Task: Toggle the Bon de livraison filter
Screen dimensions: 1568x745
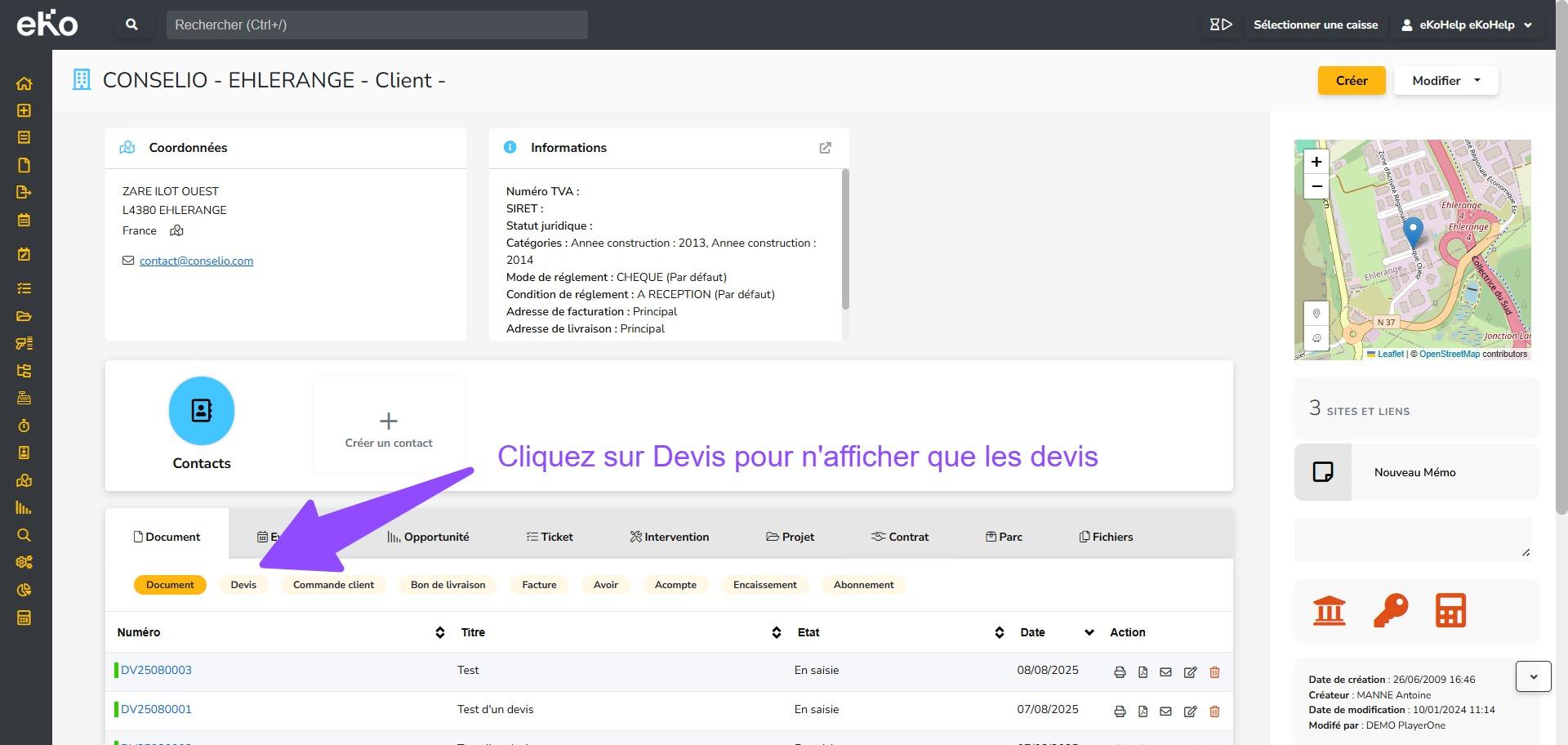Action: click(x=448, y=585)
